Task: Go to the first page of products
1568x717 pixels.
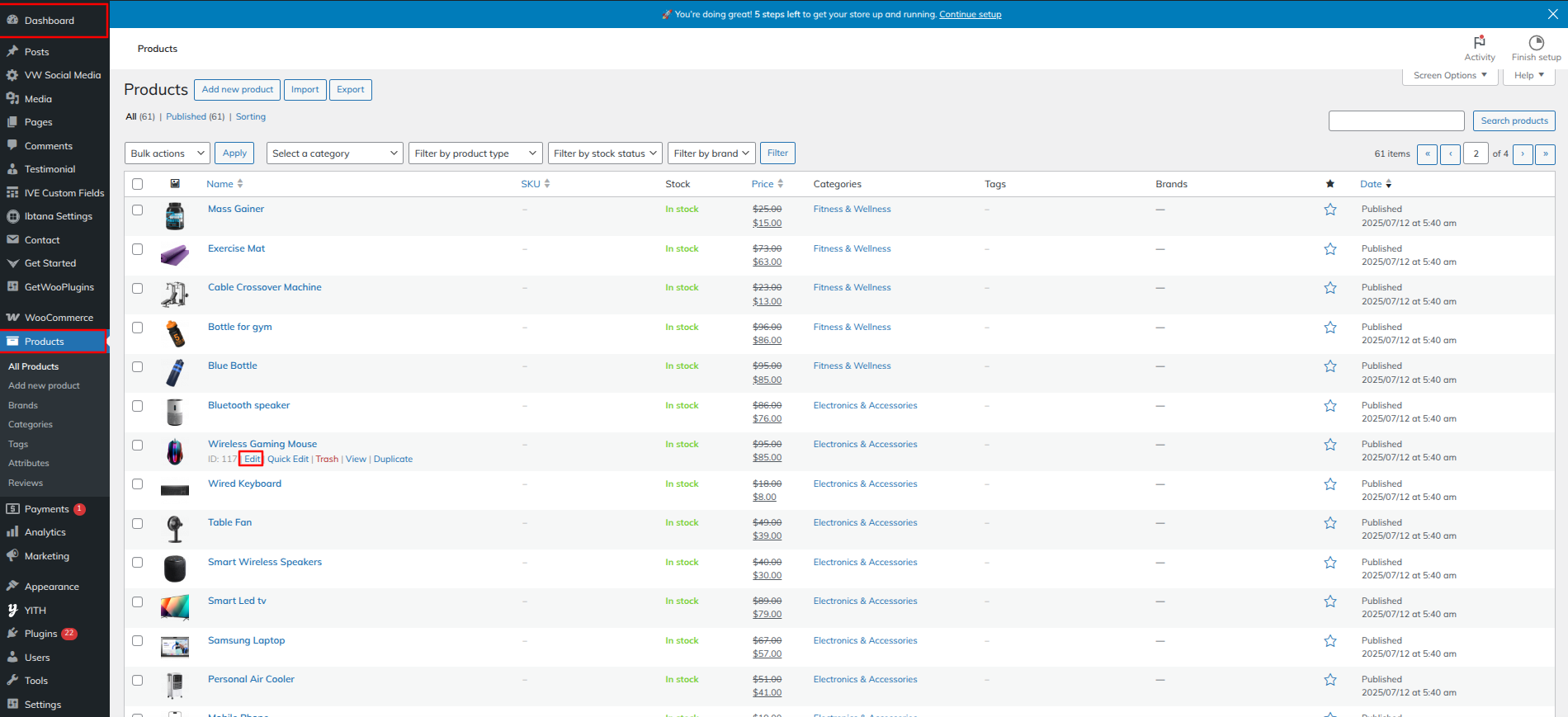Action: pos(1427,153)
